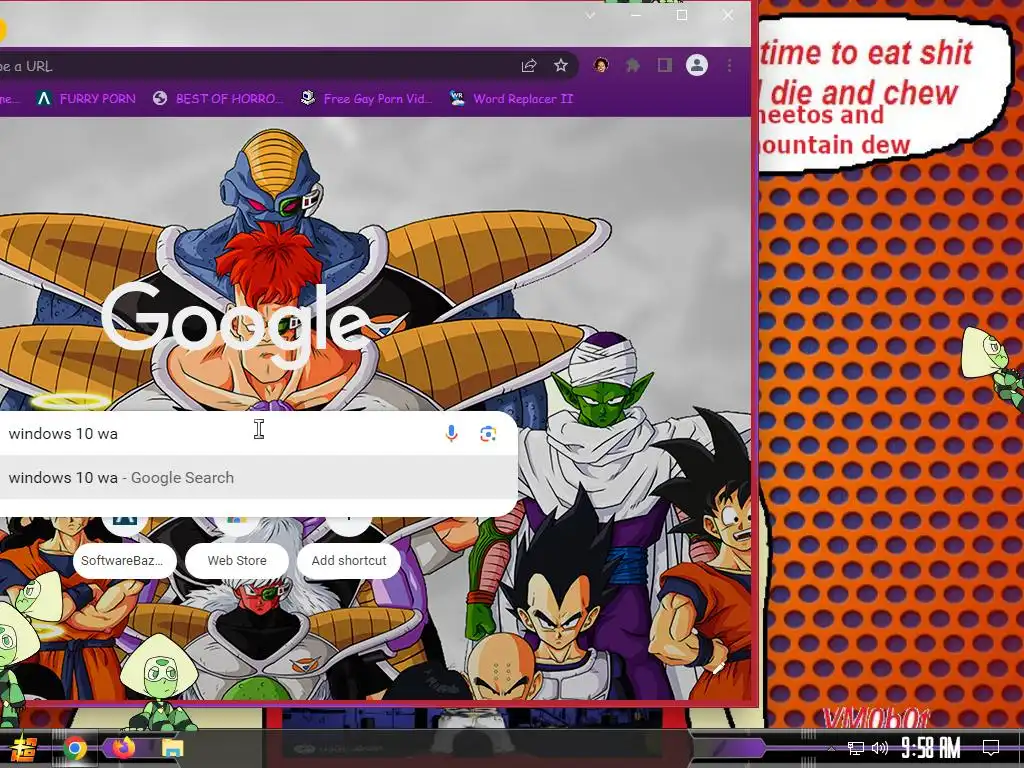Open the Extensions puzzle piece menu
The image size is (1024, 768).
point(632,65)
